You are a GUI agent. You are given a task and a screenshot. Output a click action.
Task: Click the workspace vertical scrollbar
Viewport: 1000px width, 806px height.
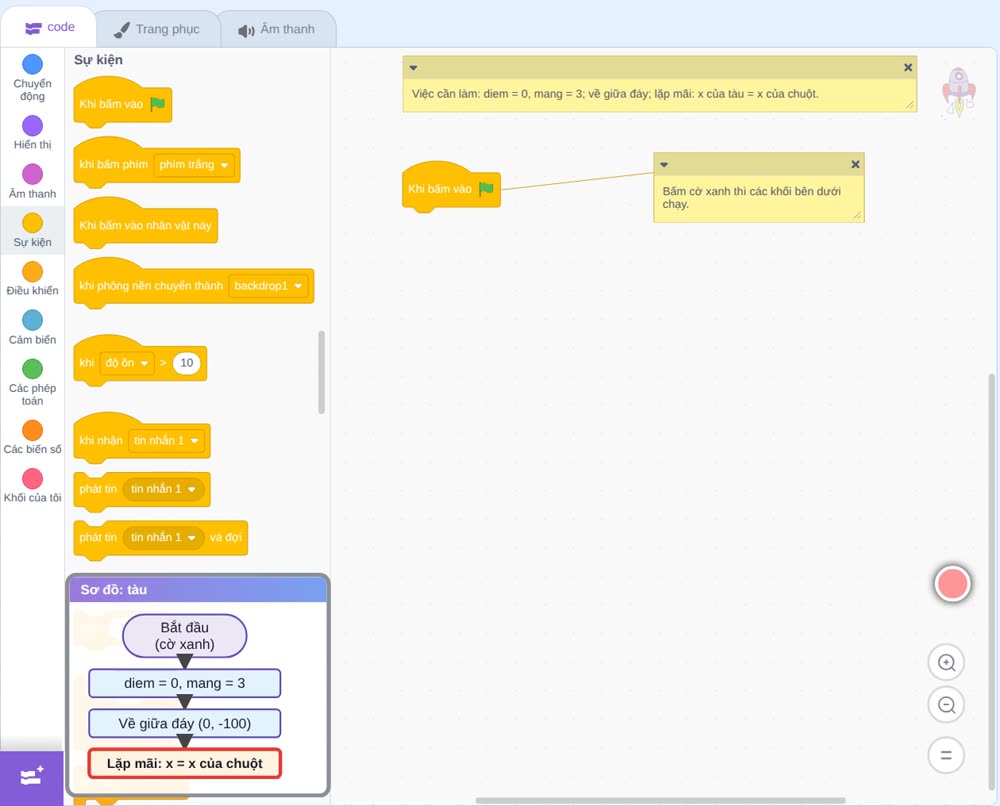pos(991,582)
